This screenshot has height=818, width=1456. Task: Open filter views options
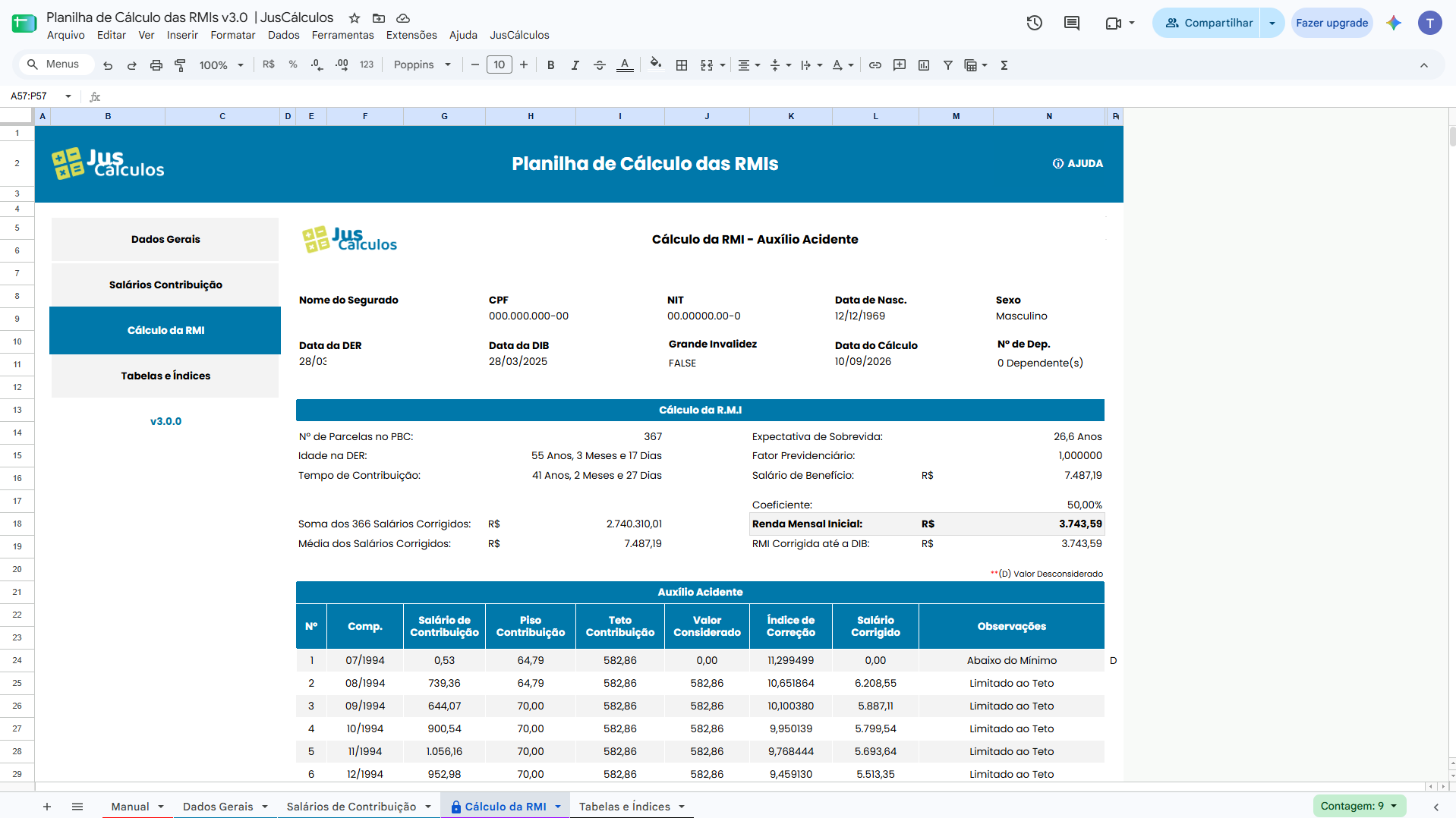975,65
